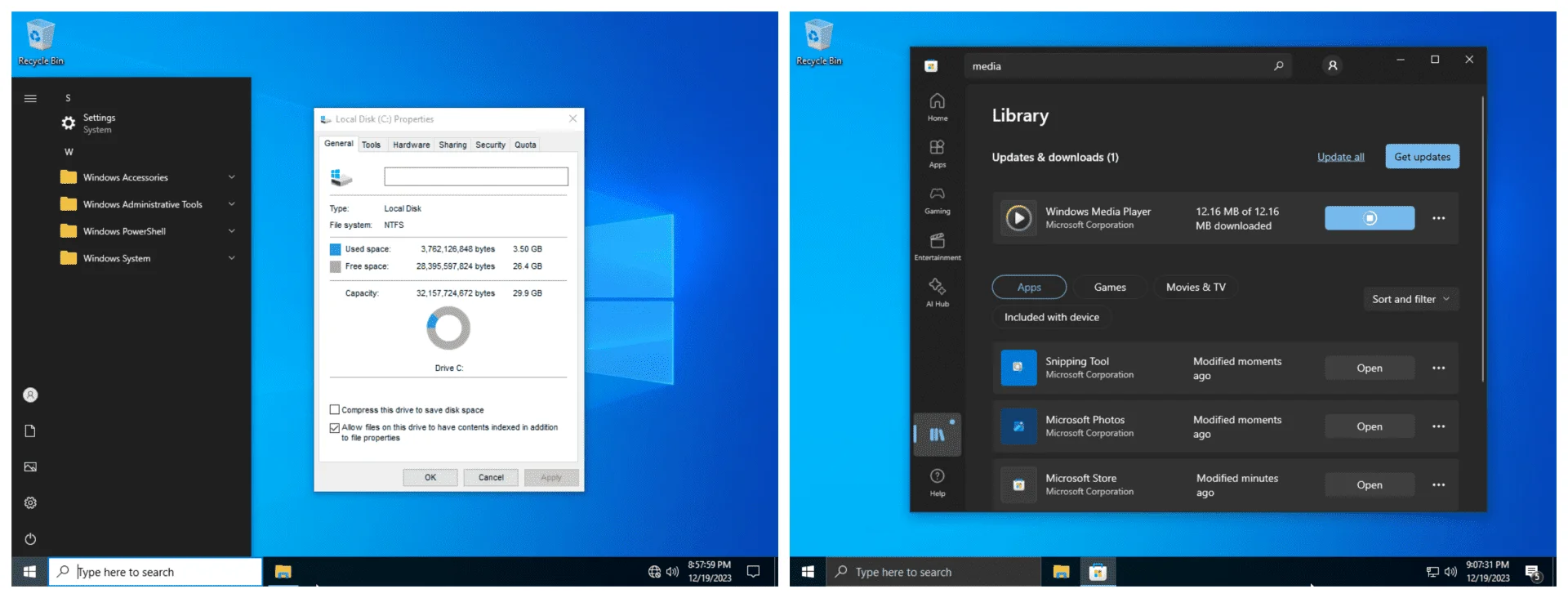Switch to Security tab in Properties

(490, 145)
